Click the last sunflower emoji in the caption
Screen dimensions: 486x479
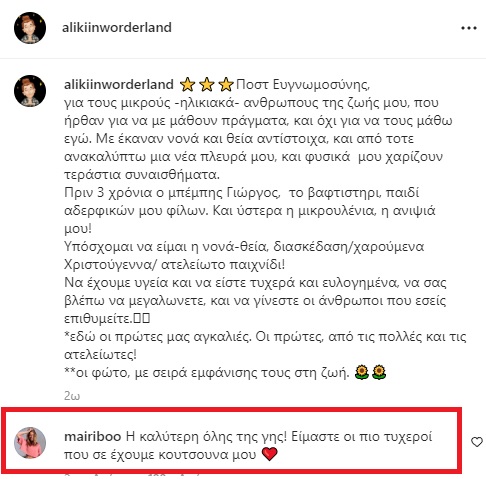pos(379,372)
